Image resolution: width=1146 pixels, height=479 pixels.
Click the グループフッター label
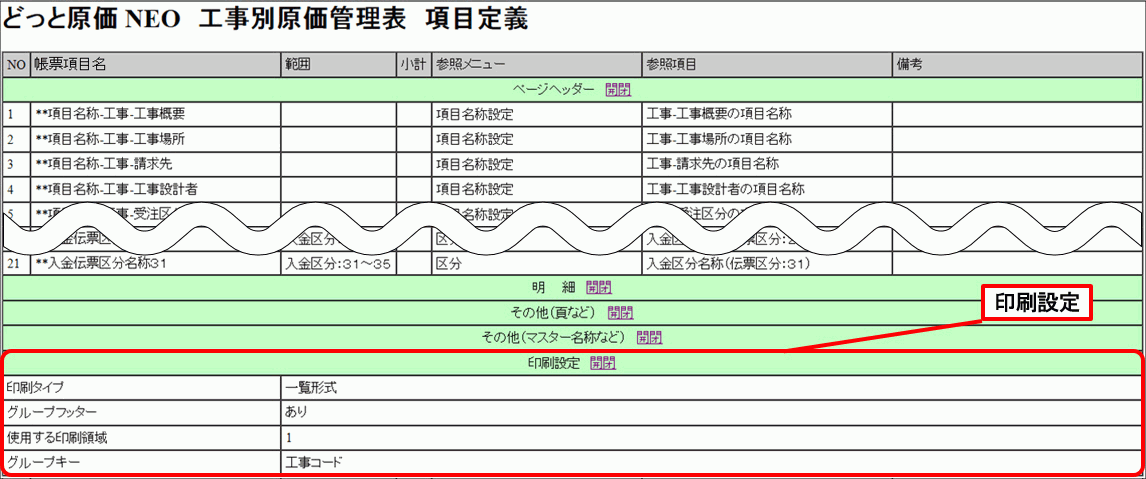point(51,412)
